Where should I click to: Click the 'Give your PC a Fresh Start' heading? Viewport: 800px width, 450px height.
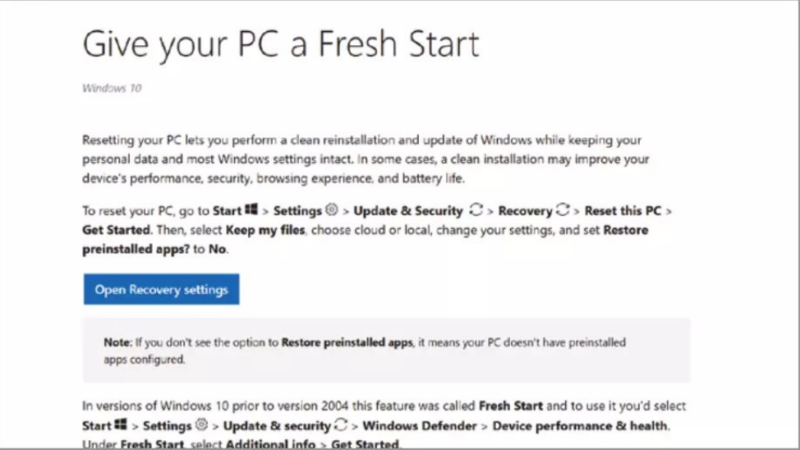click(x=280, y=44)
